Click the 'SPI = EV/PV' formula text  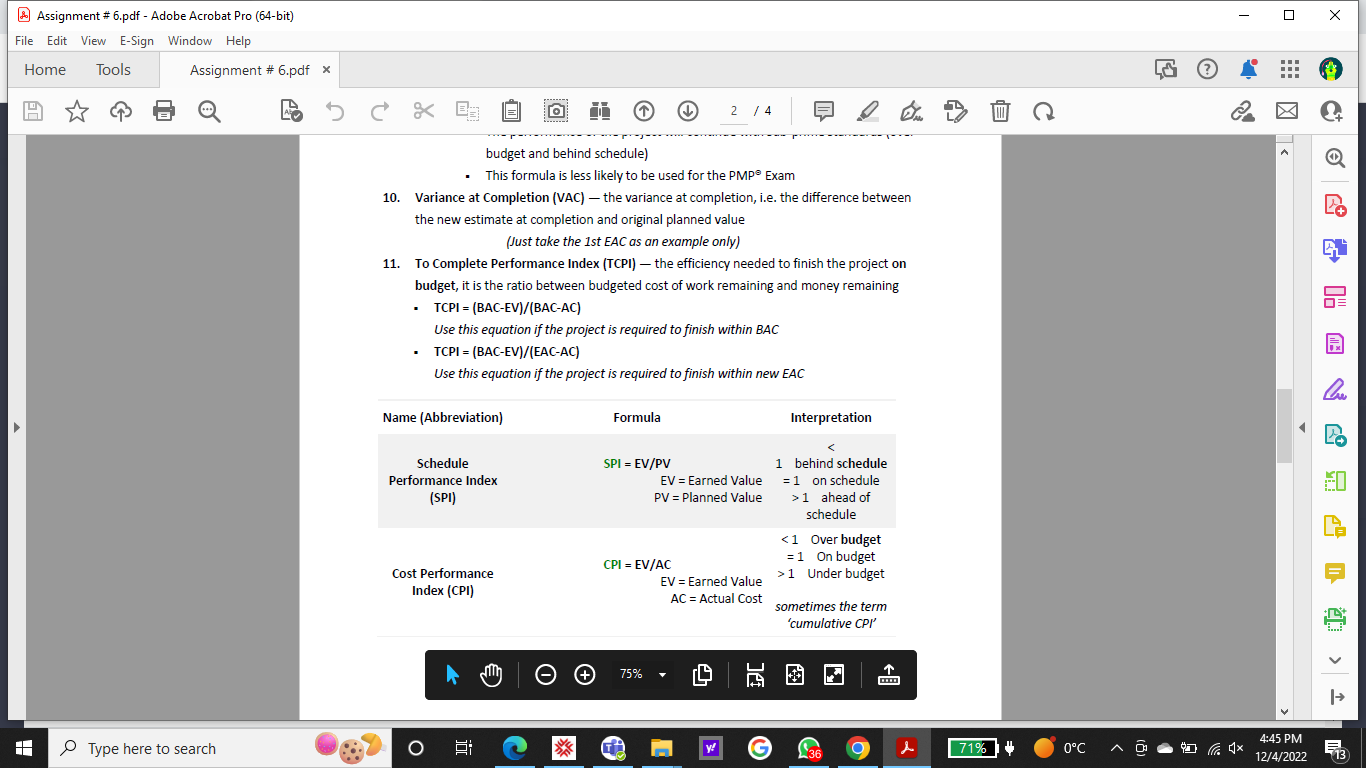click(x=637, y=463)
